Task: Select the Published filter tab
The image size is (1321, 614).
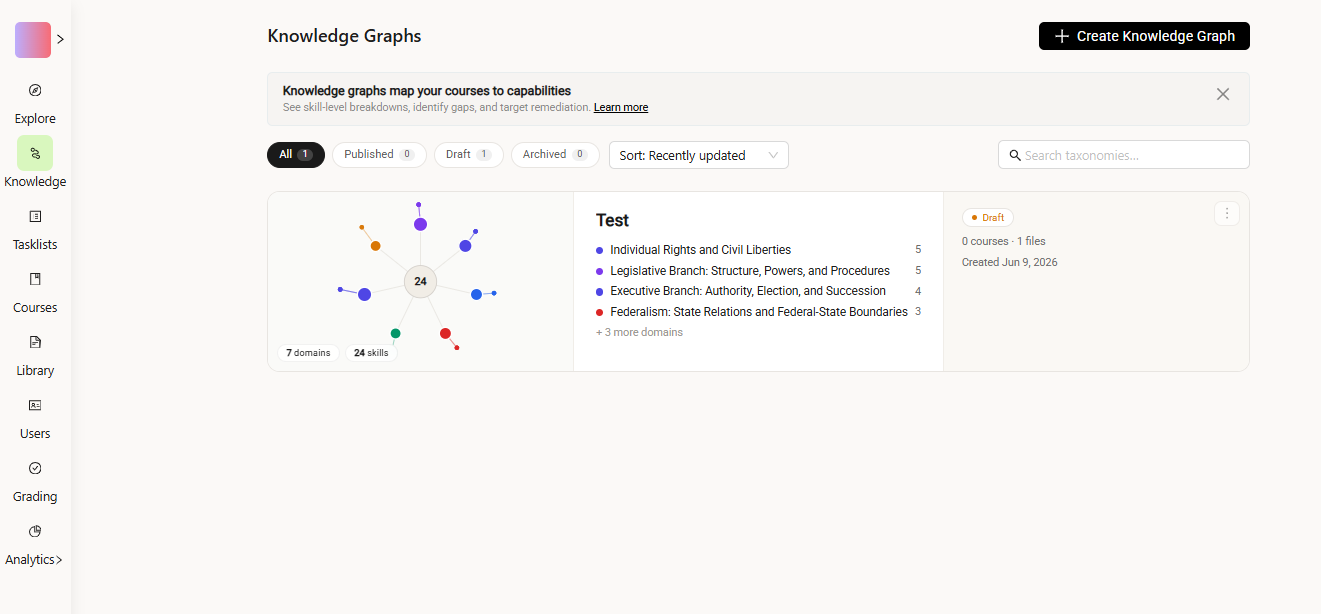Action: (379, 155)
